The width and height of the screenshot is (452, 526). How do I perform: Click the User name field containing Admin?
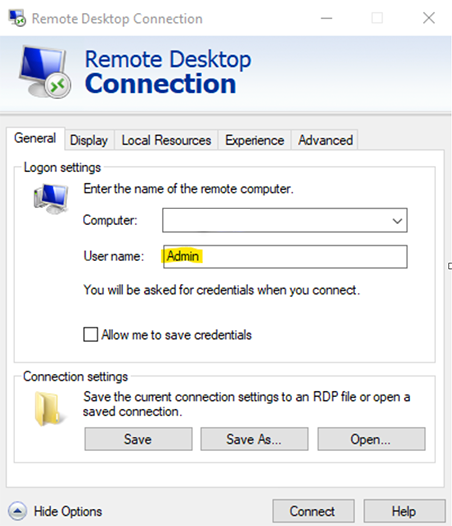(285, 257)
